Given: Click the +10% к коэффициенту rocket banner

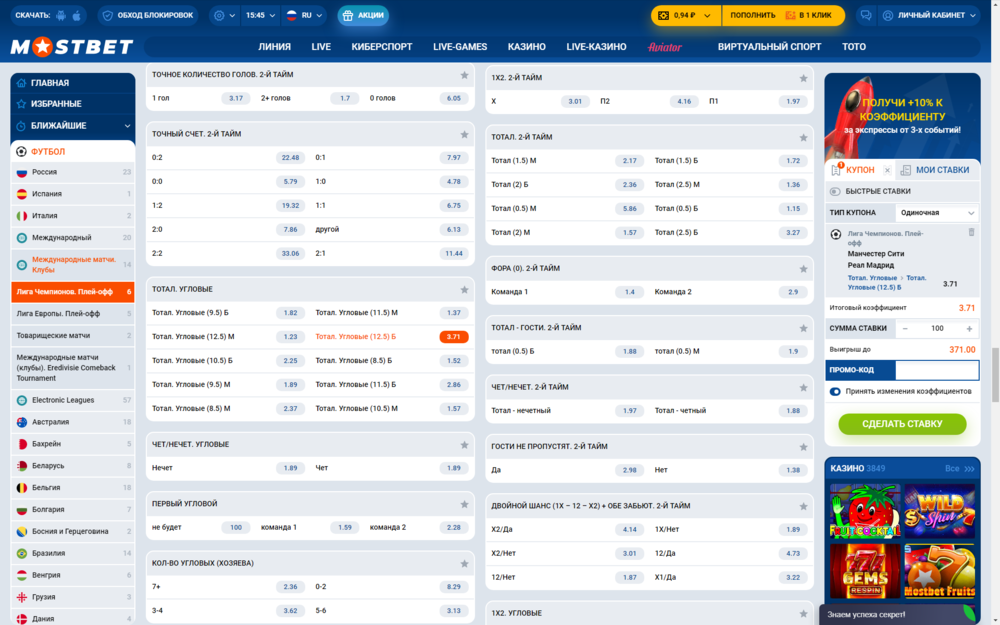Looking at the screenshot, I should (902, 116).
